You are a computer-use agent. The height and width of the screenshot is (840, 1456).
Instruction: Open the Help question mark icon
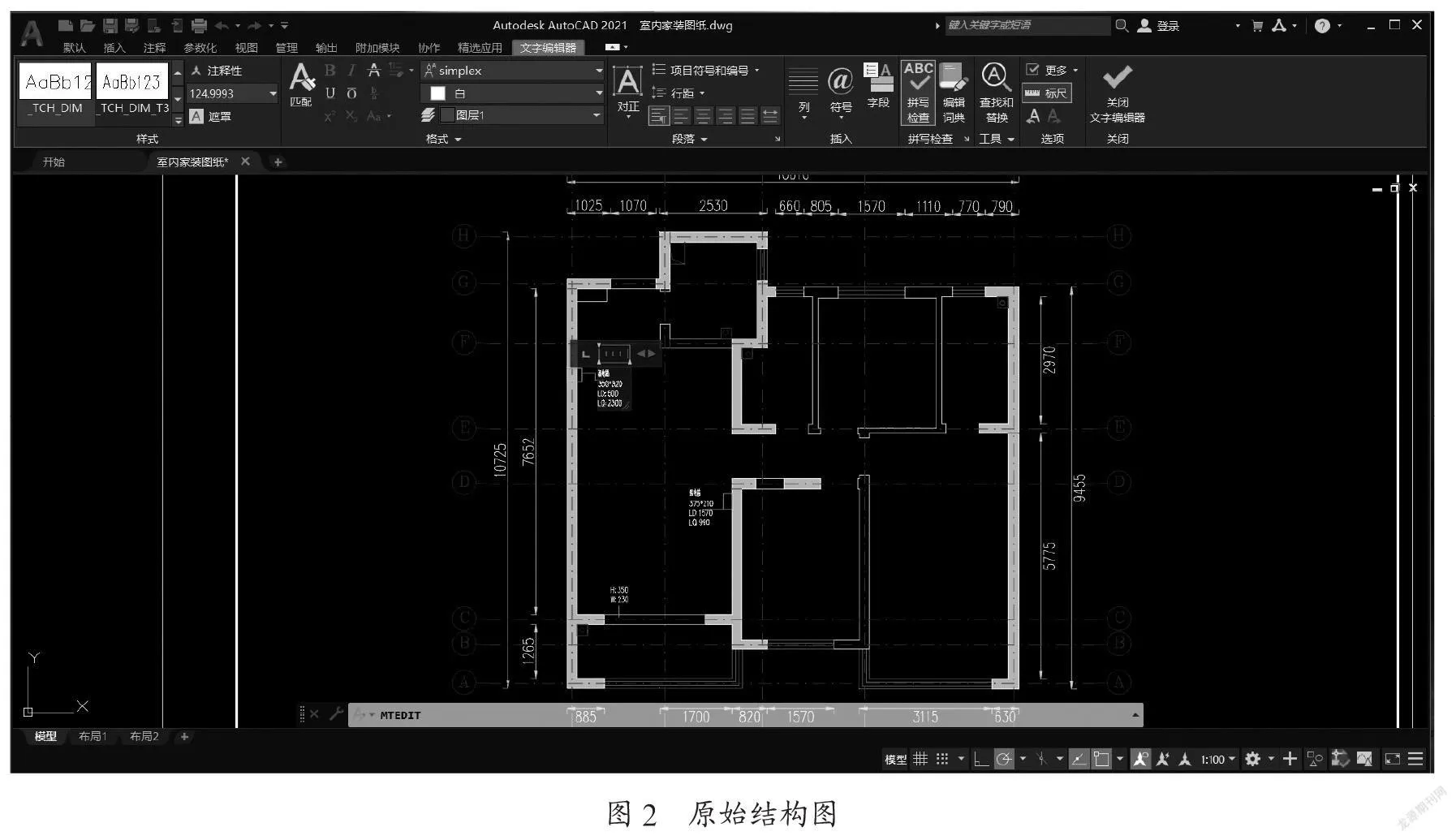[x=1322, y=26]
